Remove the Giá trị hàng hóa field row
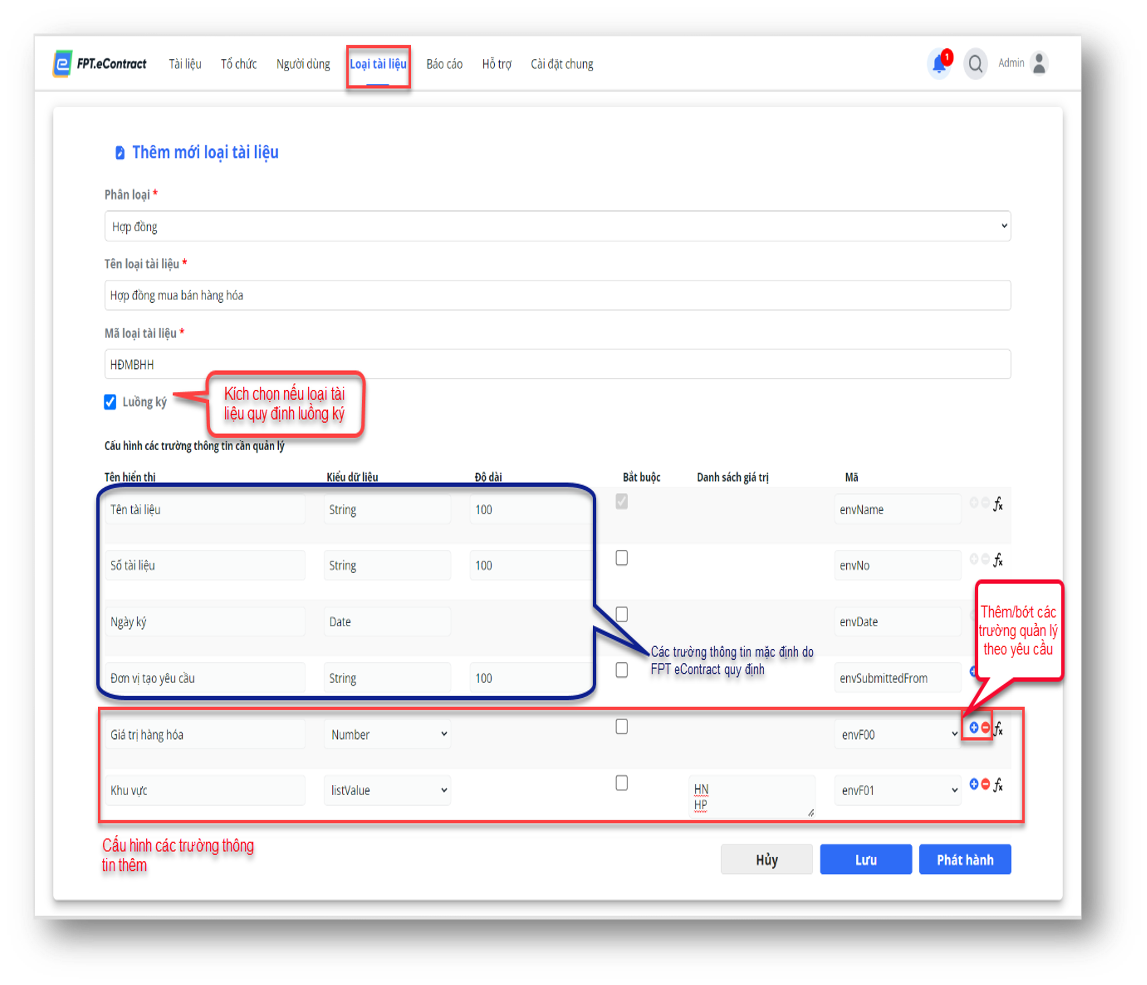Screen dimensions: 1147x985 pyautogui.click(x=985, y=728)
